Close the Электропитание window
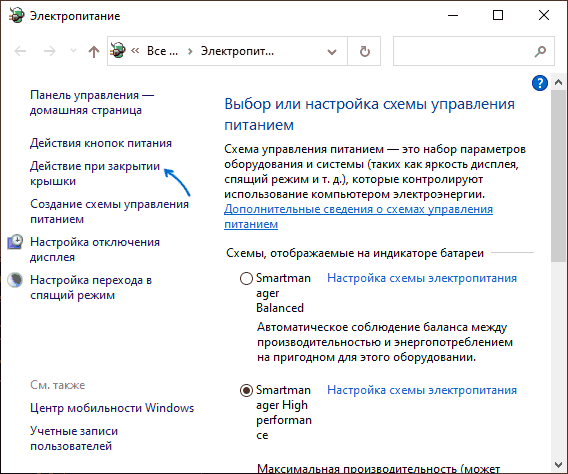This screenshot has height=474, width=568. click(x=544, y=16)
